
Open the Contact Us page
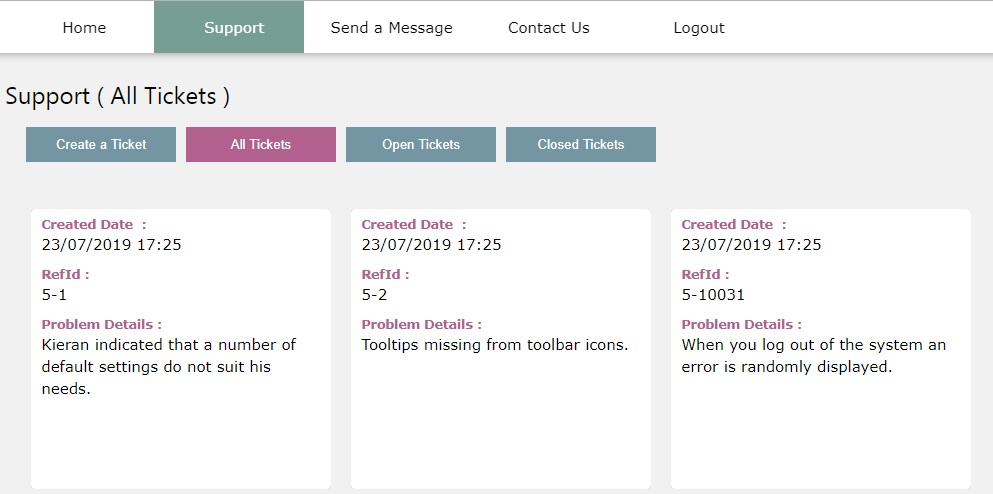pyautogui.click(x=548, y=28)
